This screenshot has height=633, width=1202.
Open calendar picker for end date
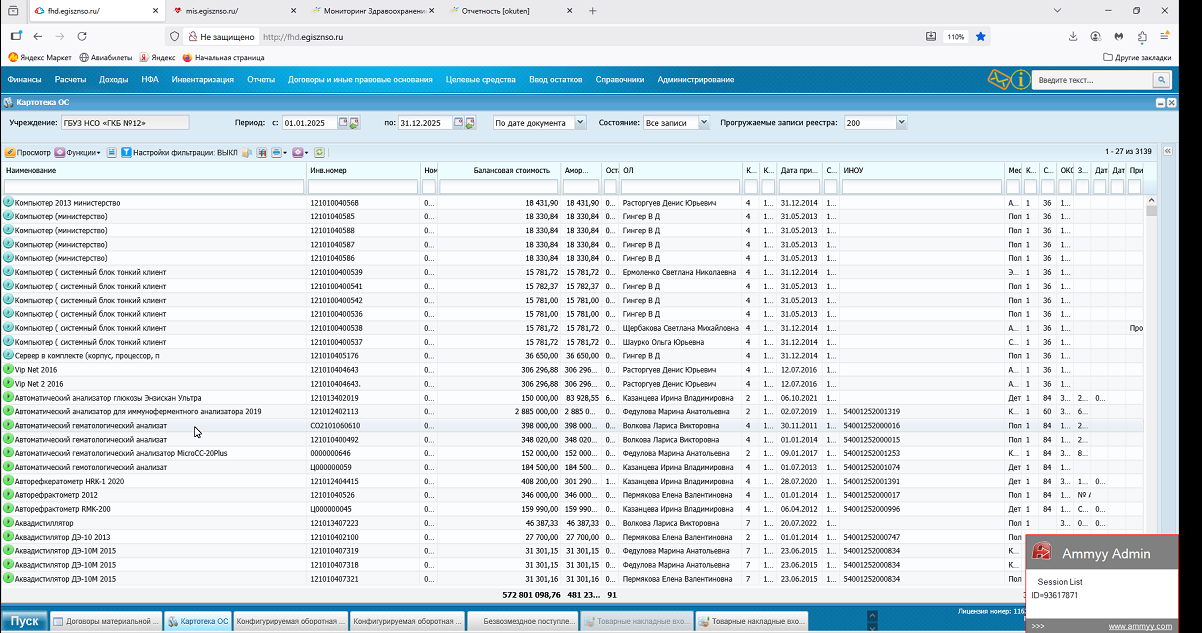coord(459,123)
